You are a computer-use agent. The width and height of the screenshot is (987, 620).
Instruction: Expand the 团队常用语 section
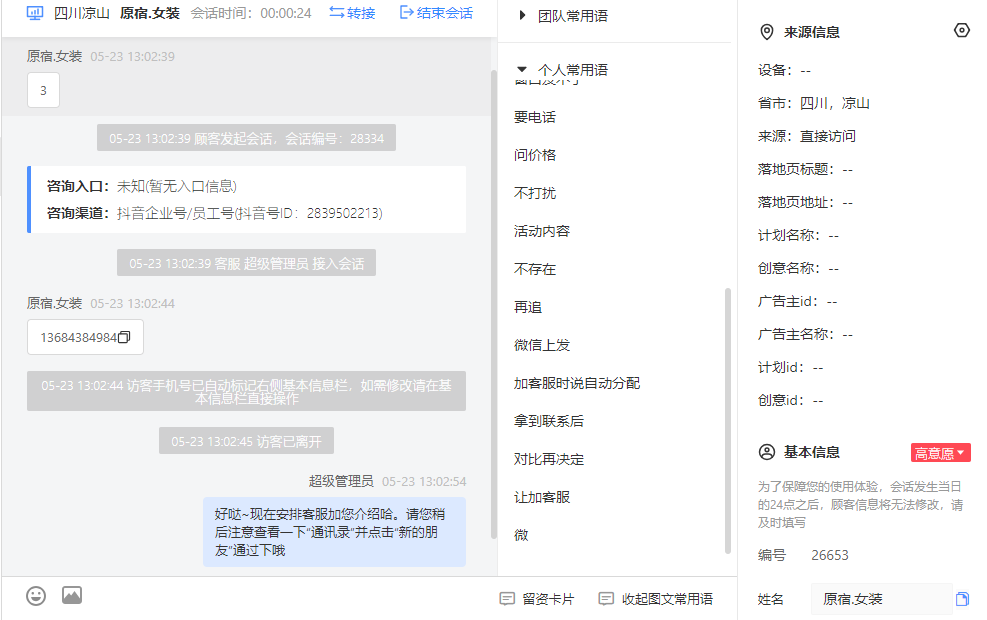[x=522, y=16]
